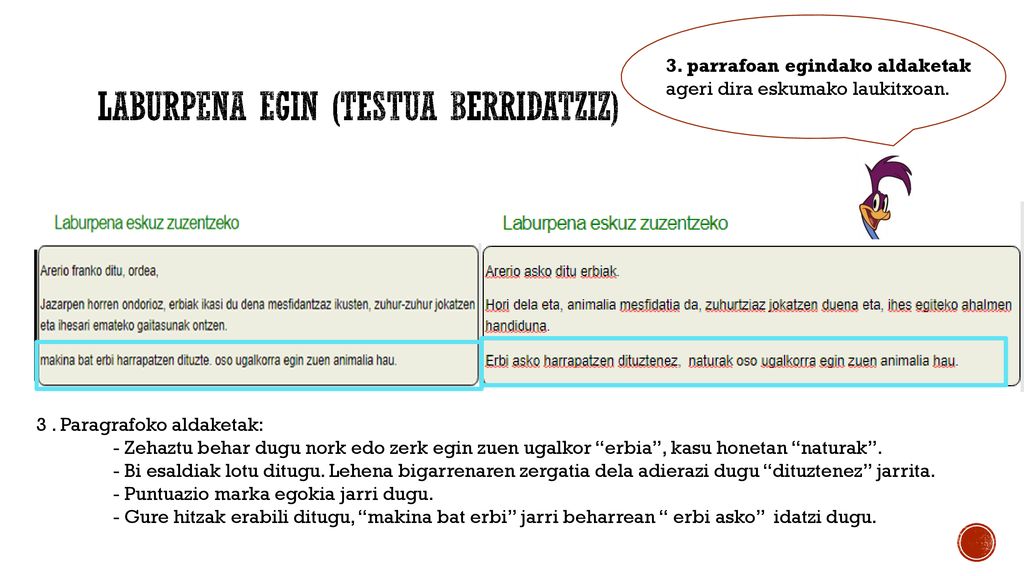
Task: Click 'ageri dira eskumako laukitxoan.' in the bubble
Action: click(x=807, y=89)
